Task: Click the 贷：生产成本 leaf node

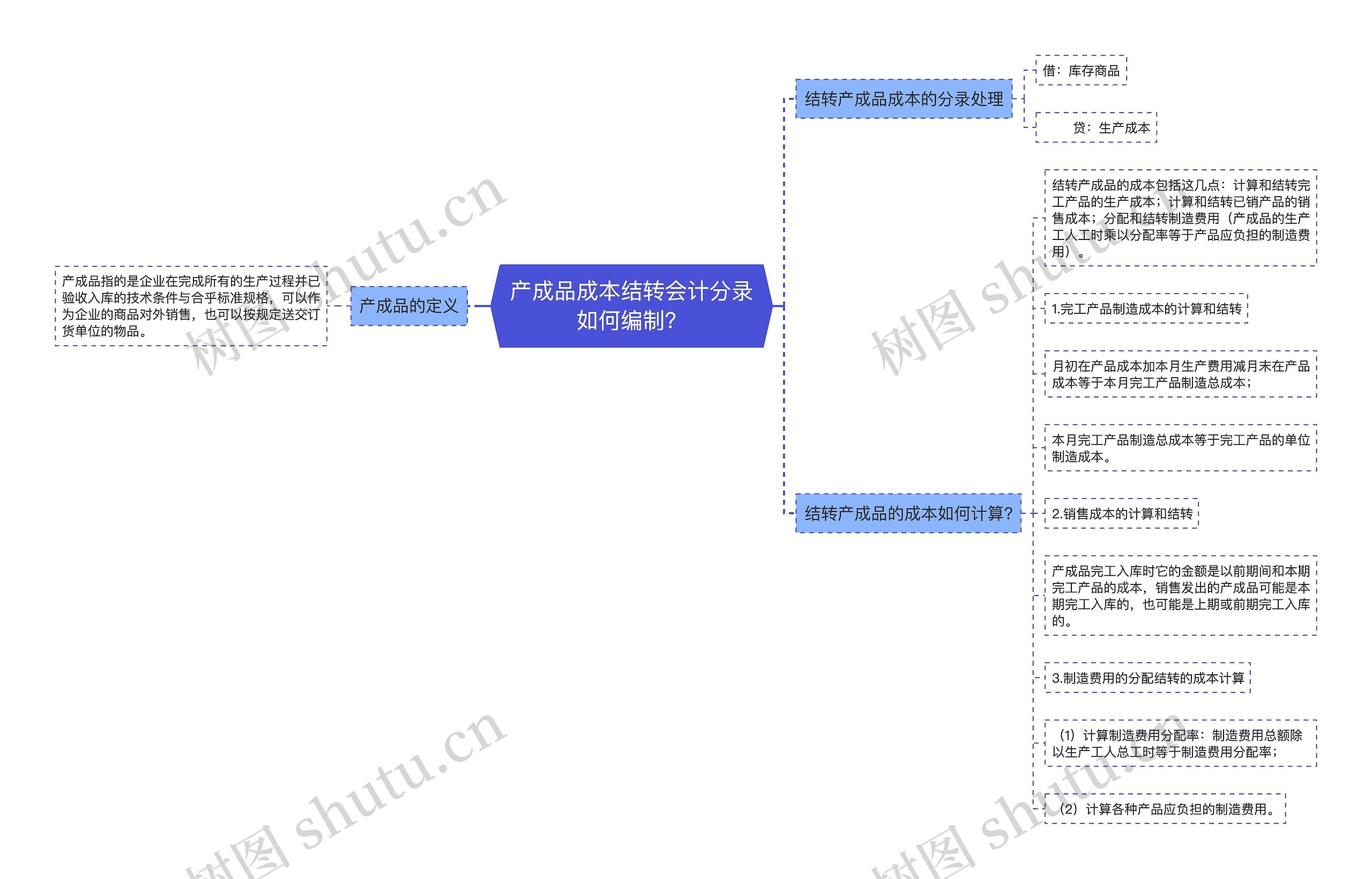Action: coord(1096,127)
